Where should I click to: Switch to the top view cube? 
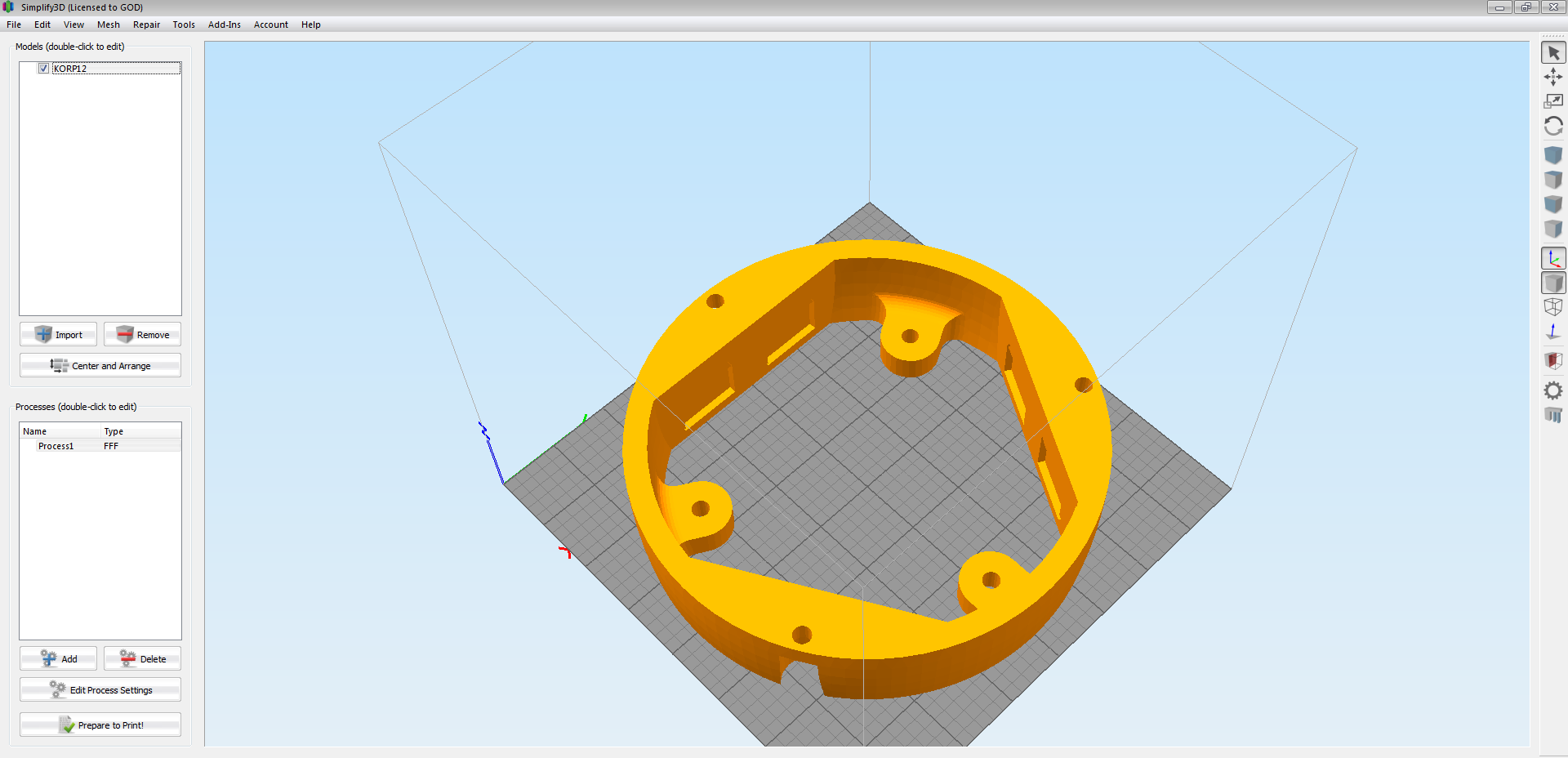[x=1553, y=180]
